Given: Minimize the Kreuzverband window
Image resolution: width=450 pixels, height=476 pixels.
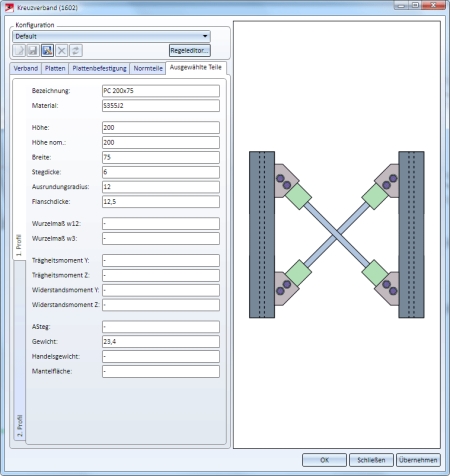Looking at the screenshot, I should tap(402, 5).
